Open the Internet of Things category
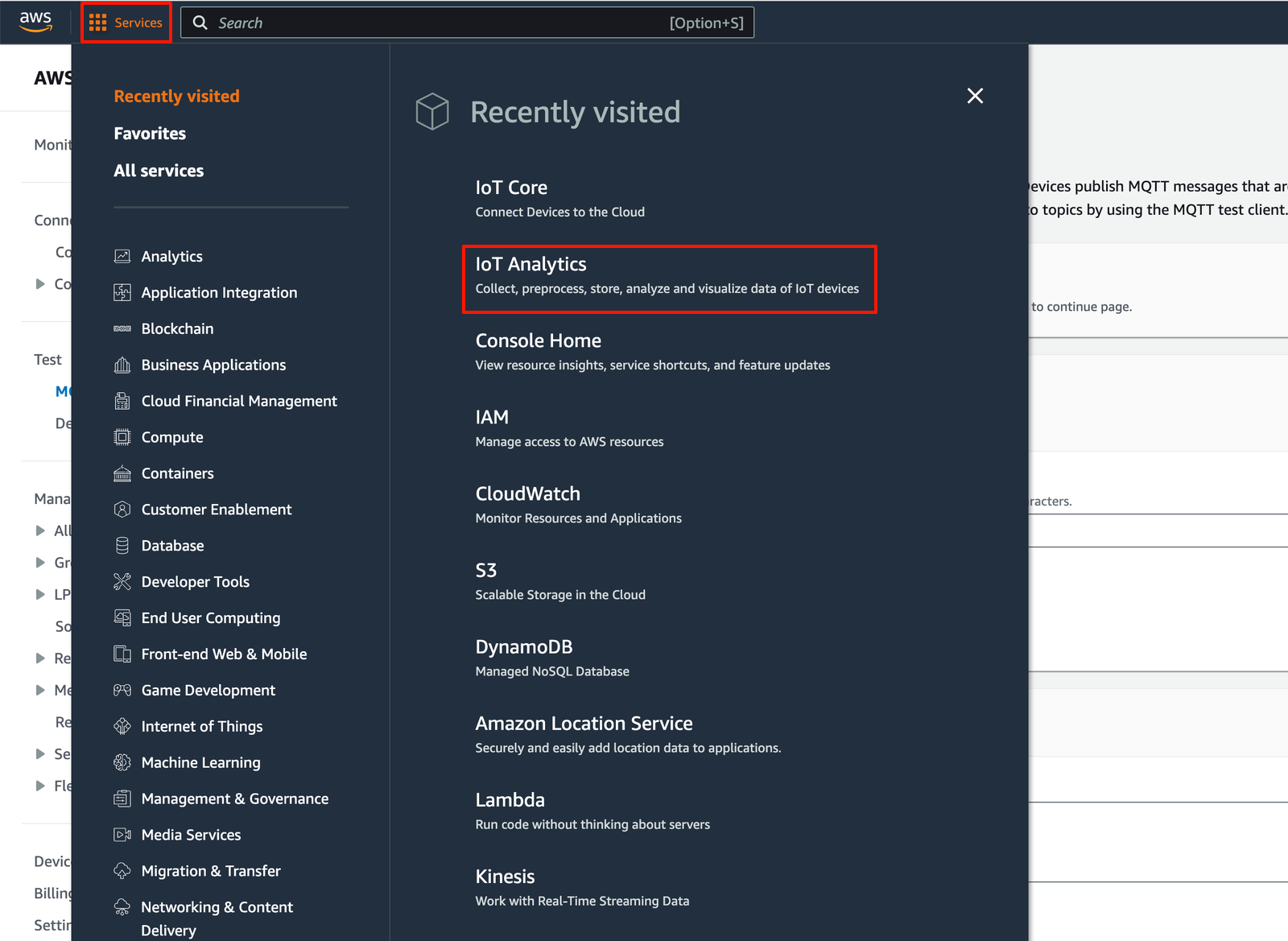This screenshot has width=1288, height=941. (x=202, y=726)
